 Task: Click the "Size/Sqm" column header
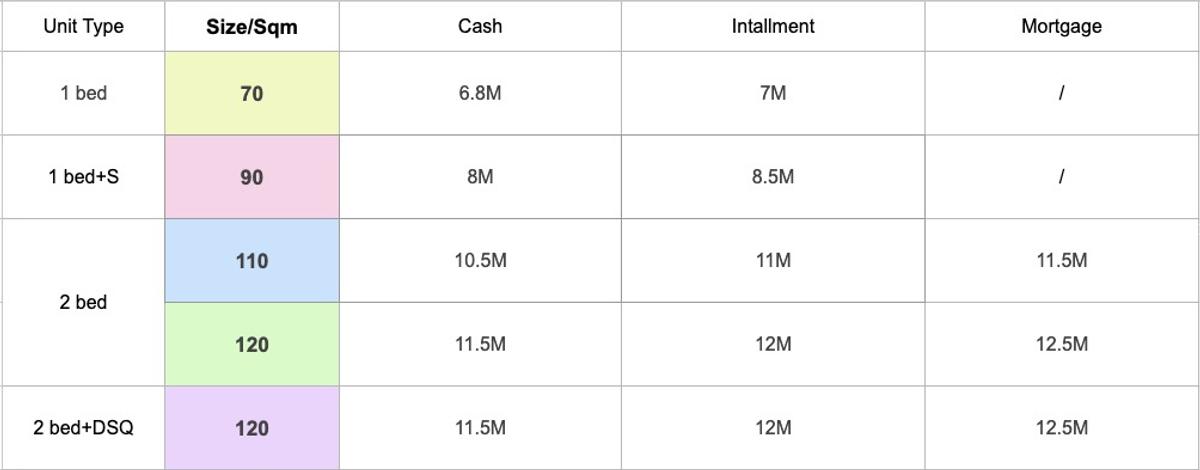pos(252,27)
